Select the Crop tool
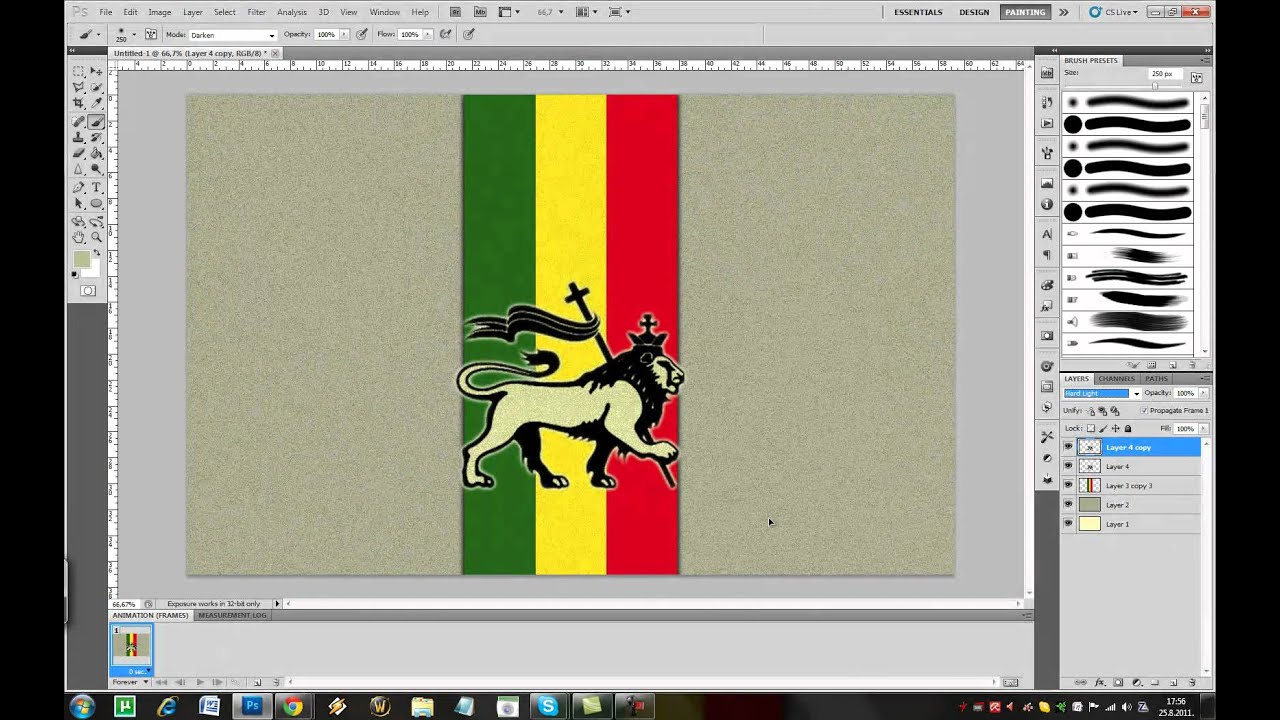Screen dimensions: 1280x720 [79, 103]
